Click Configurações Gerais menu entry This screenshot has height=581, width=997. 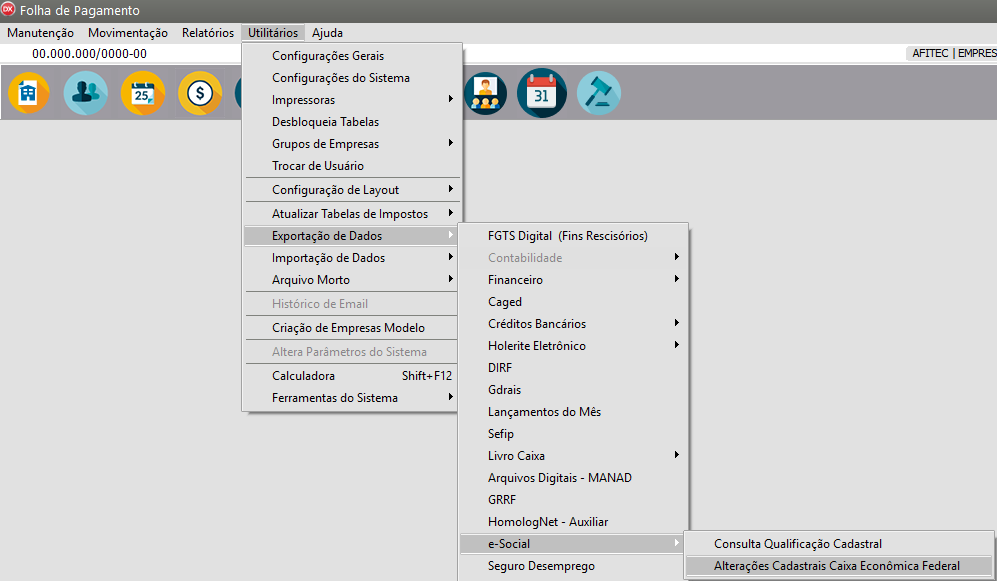327,56
